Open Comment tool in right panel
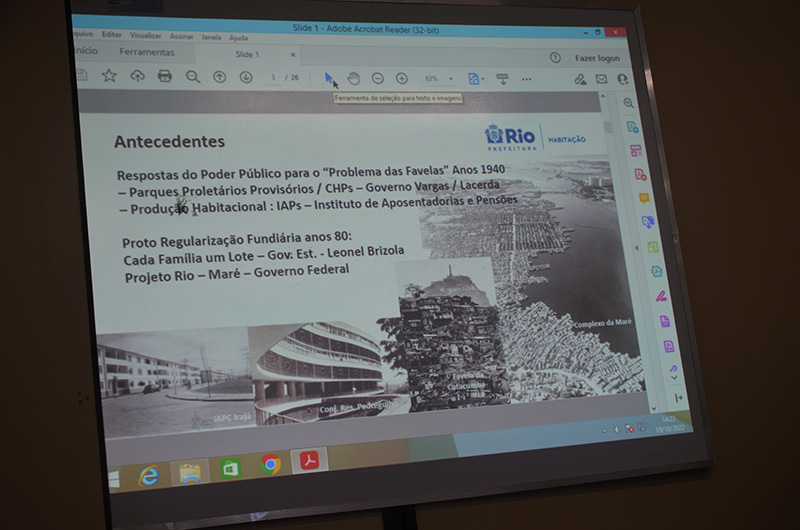This screenshot has height=530, width=800. coord(644,198)
